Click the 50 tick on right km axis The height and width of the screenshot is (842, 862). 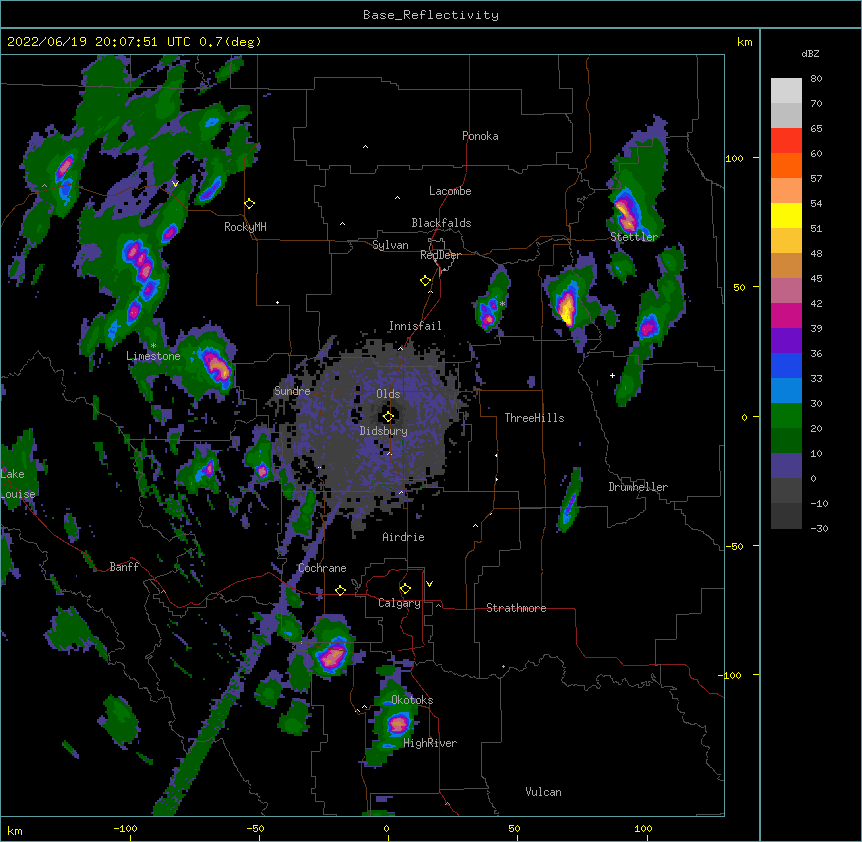pyautogui.click(x=739, y=287)
